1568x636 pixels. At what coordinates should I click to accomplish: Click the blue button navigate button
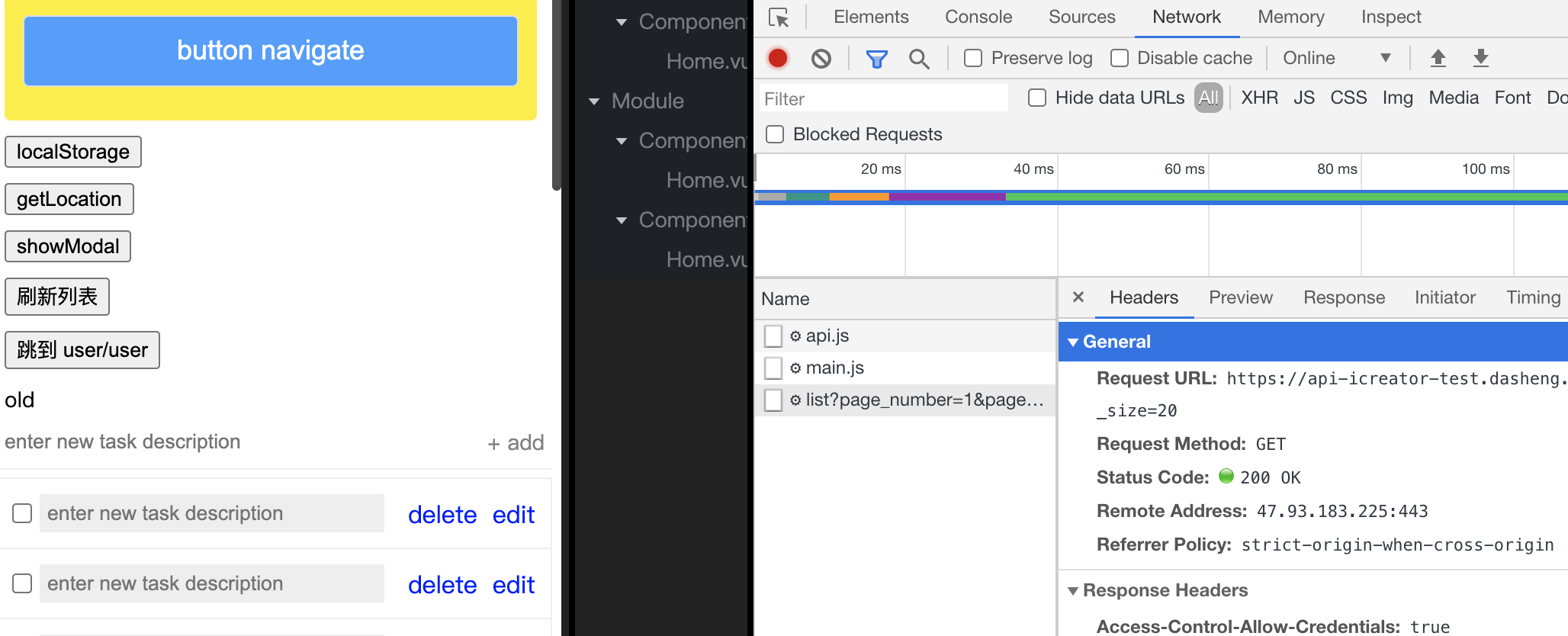pyautogui.click(x=271, y=50)
